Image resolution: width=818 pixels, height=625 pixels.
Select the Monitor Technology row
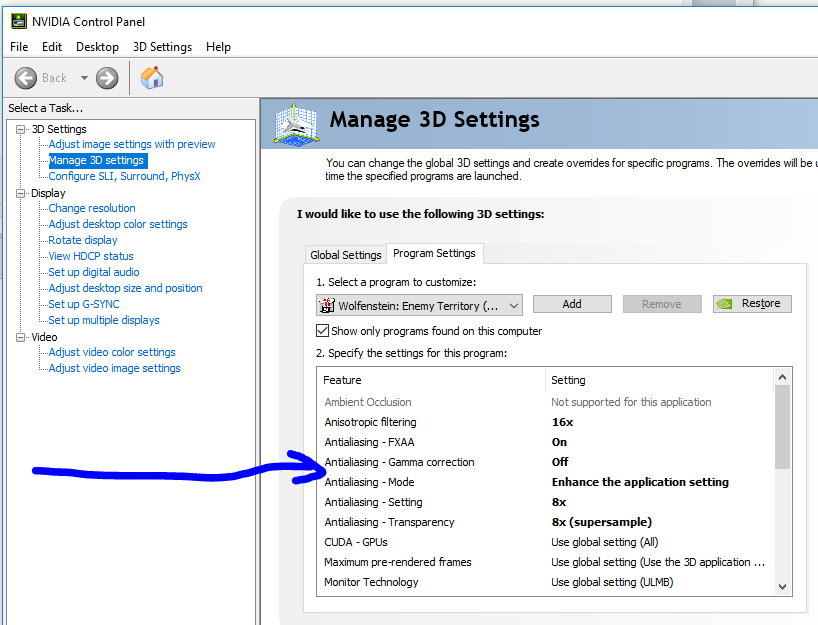[545, 582]
